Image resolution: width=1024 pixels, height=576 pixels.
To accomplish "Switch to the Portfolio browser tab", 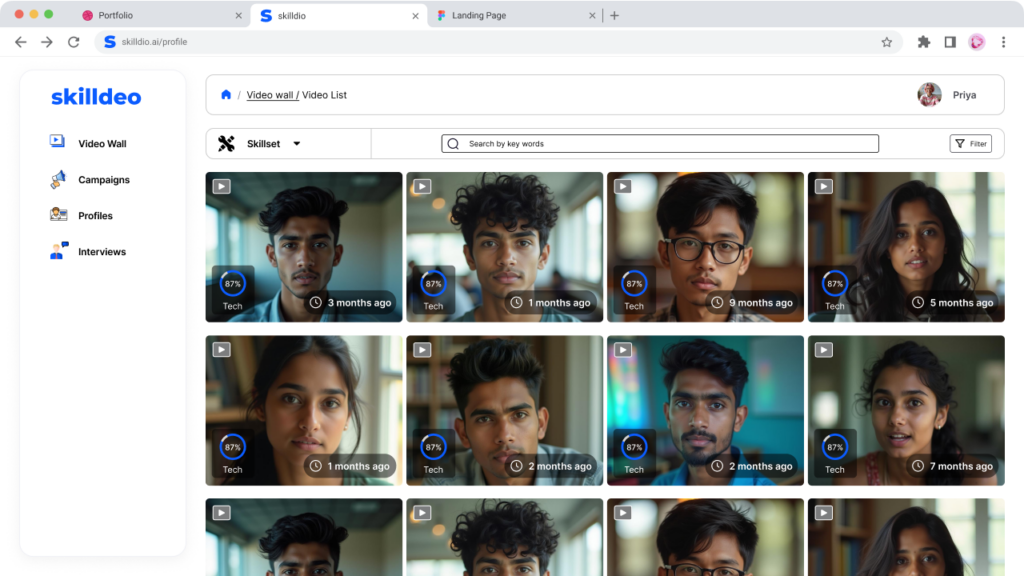I will click(161, 16).
